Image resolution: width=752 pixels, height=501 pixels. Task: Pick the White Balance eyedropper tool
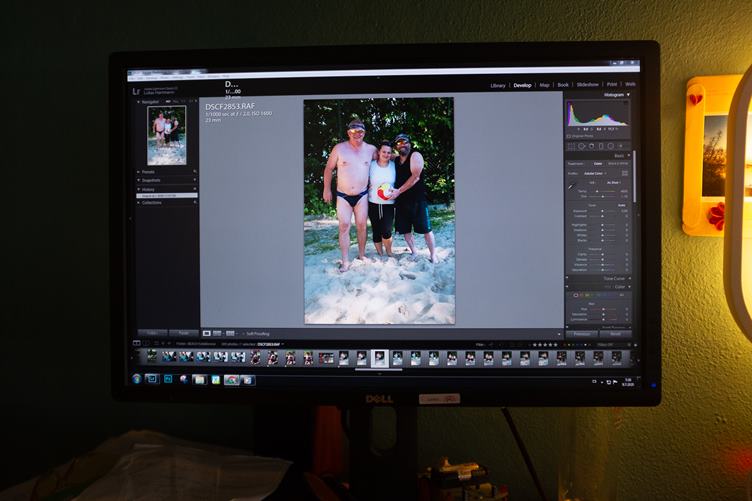(x=571, y=186)
